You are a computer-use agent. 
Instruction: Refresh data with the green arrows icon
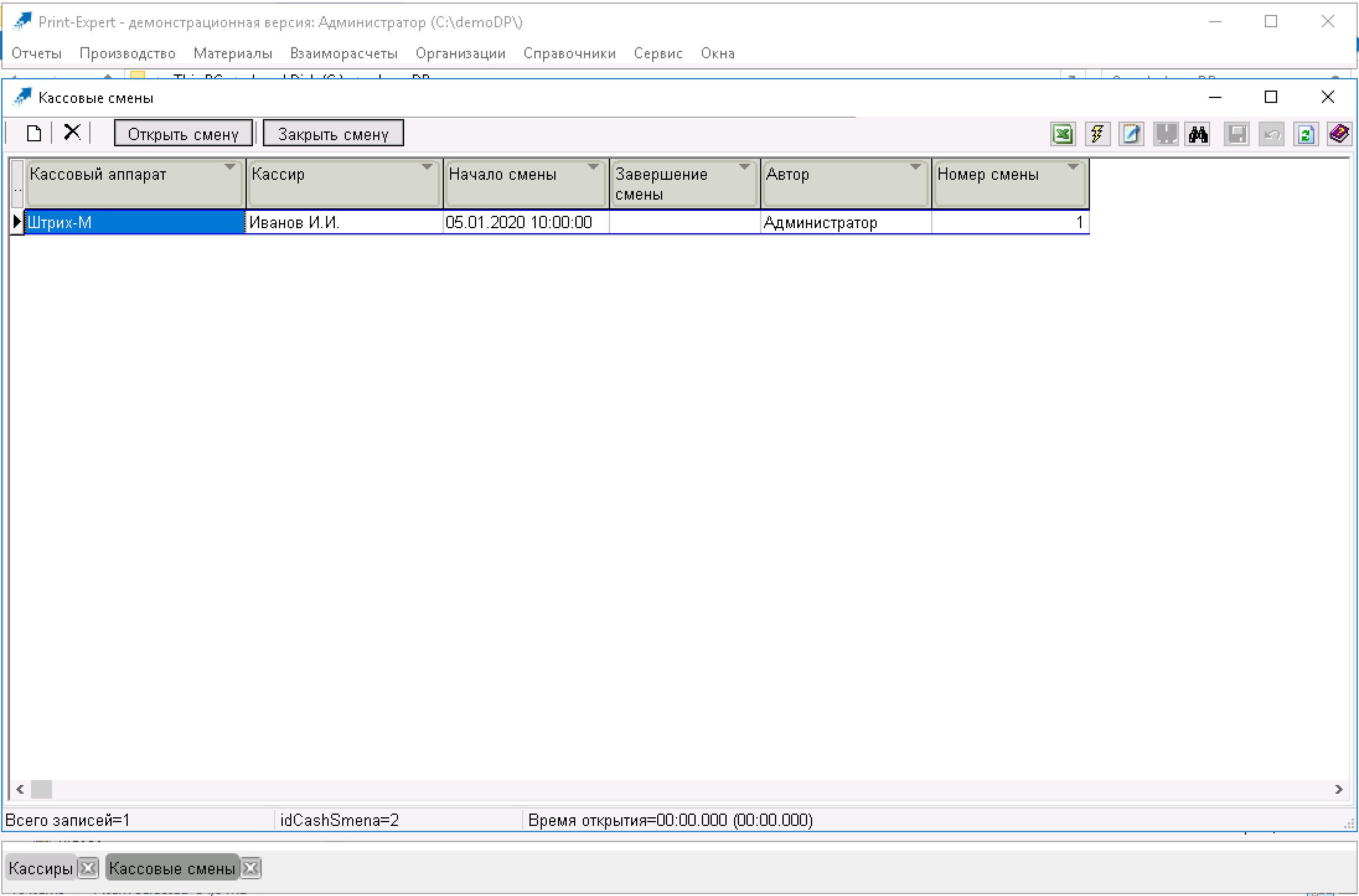point(1306,134)
